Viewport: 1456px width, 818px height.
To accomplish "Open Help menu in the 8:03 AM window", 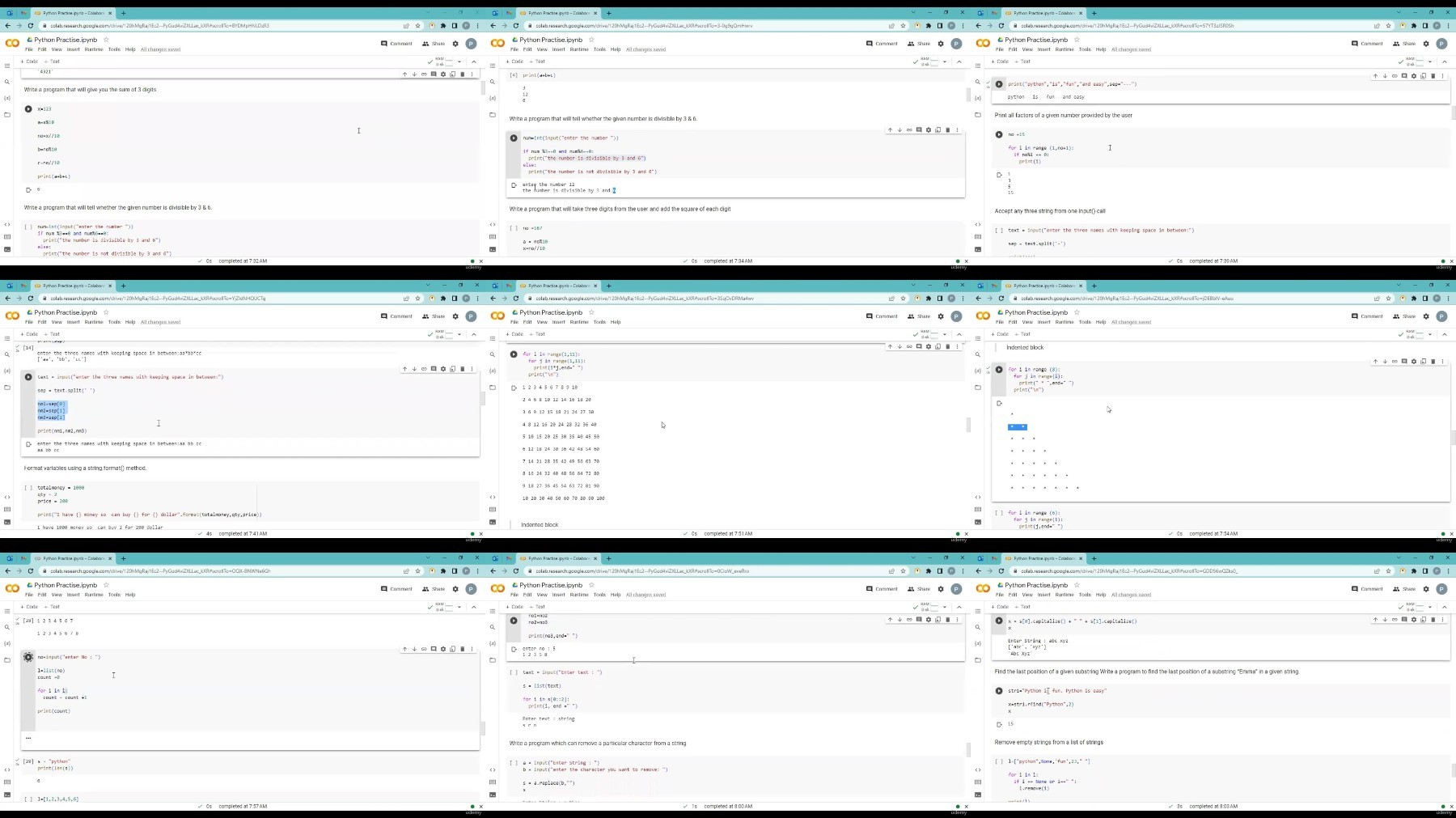I will (x=1101, y=595).
